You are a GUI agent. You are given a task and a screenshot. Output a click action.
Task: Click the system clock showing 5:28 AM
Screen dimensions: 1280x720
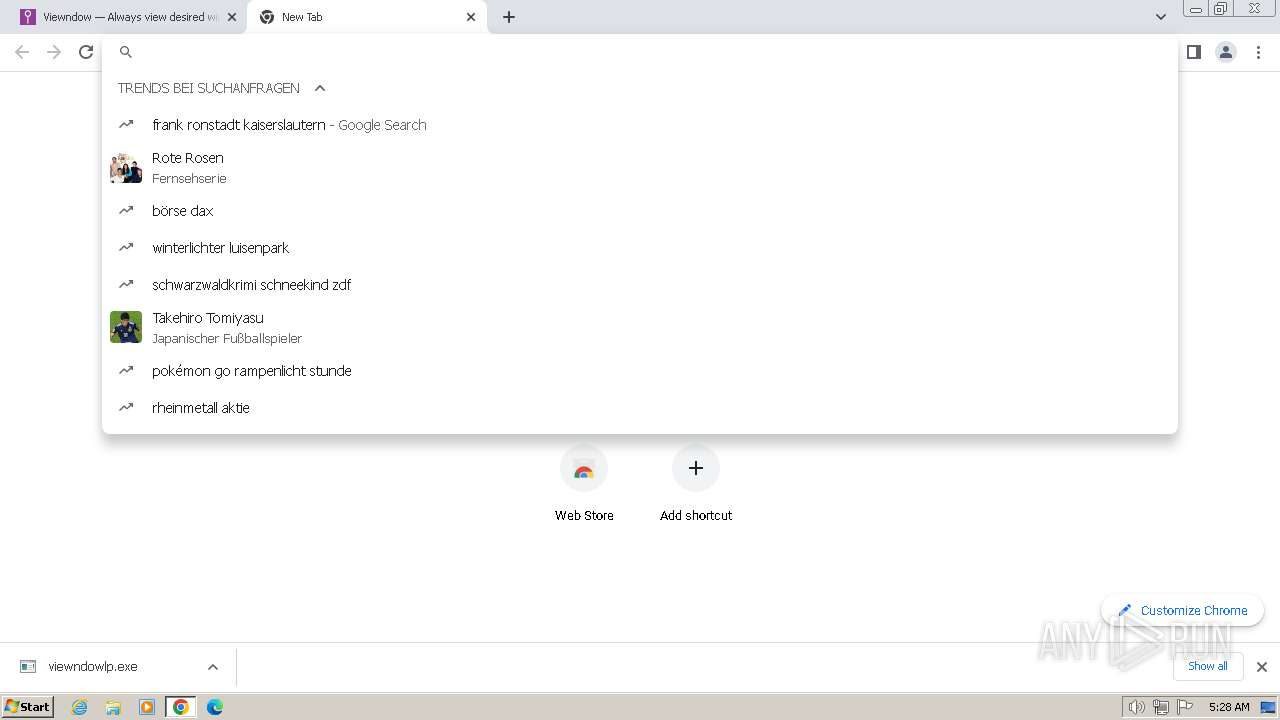(x=1229, y=707)
